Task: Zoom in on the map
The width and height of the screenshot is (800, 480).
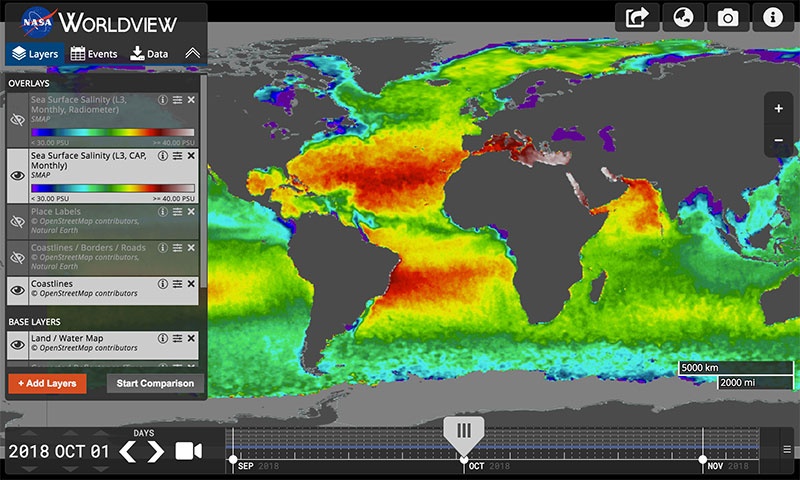Action: 779,108
